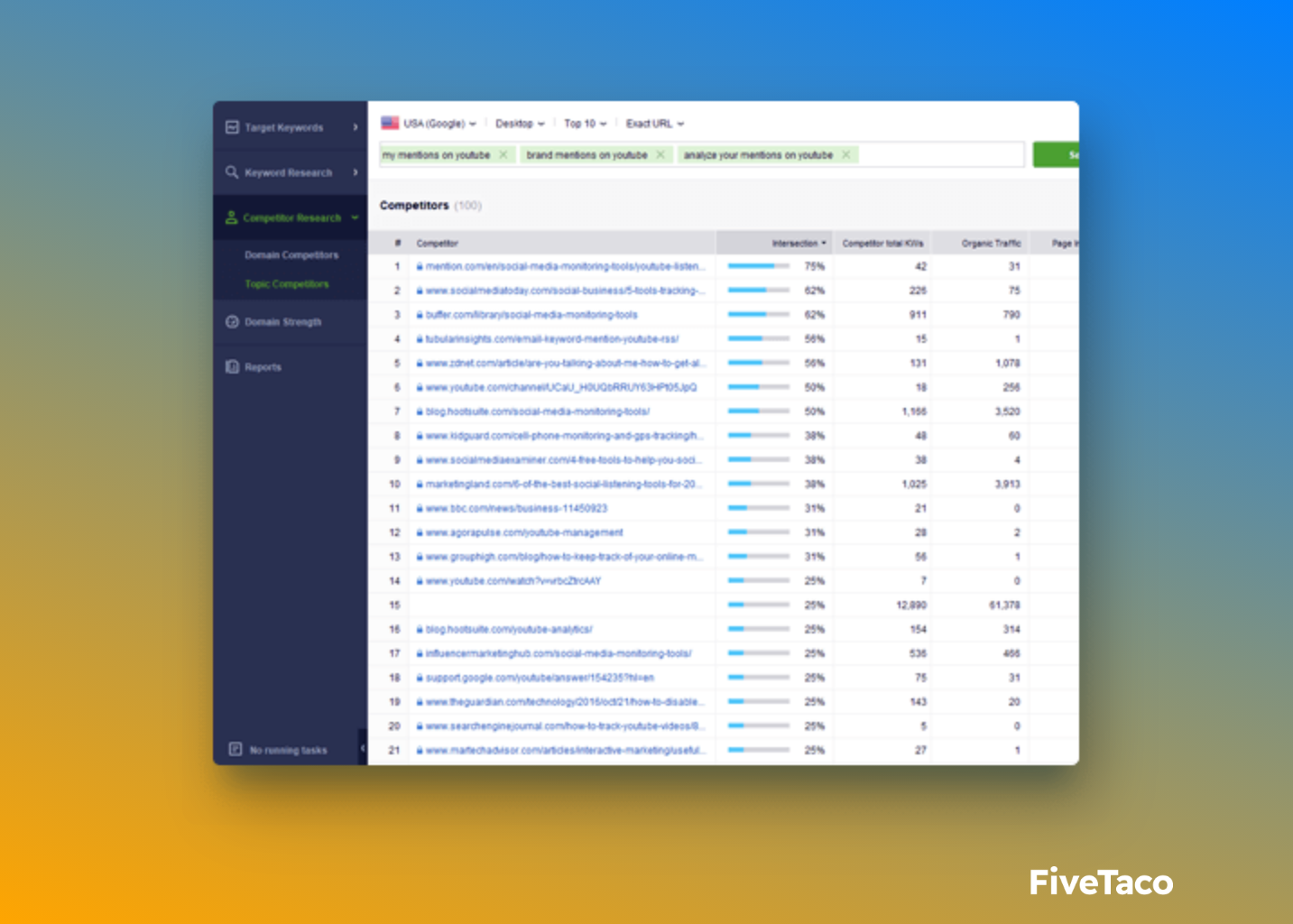
Task: Click the No running tasks status icon
Action: 234,749
